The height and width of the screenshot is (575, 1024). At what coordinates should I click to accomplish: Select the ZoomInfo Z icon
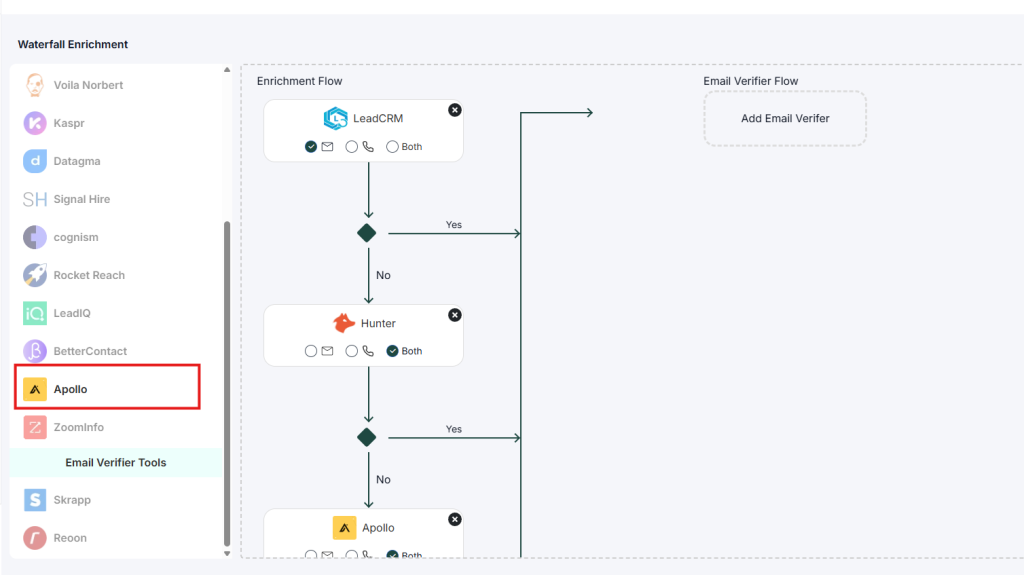pos(35,427)
